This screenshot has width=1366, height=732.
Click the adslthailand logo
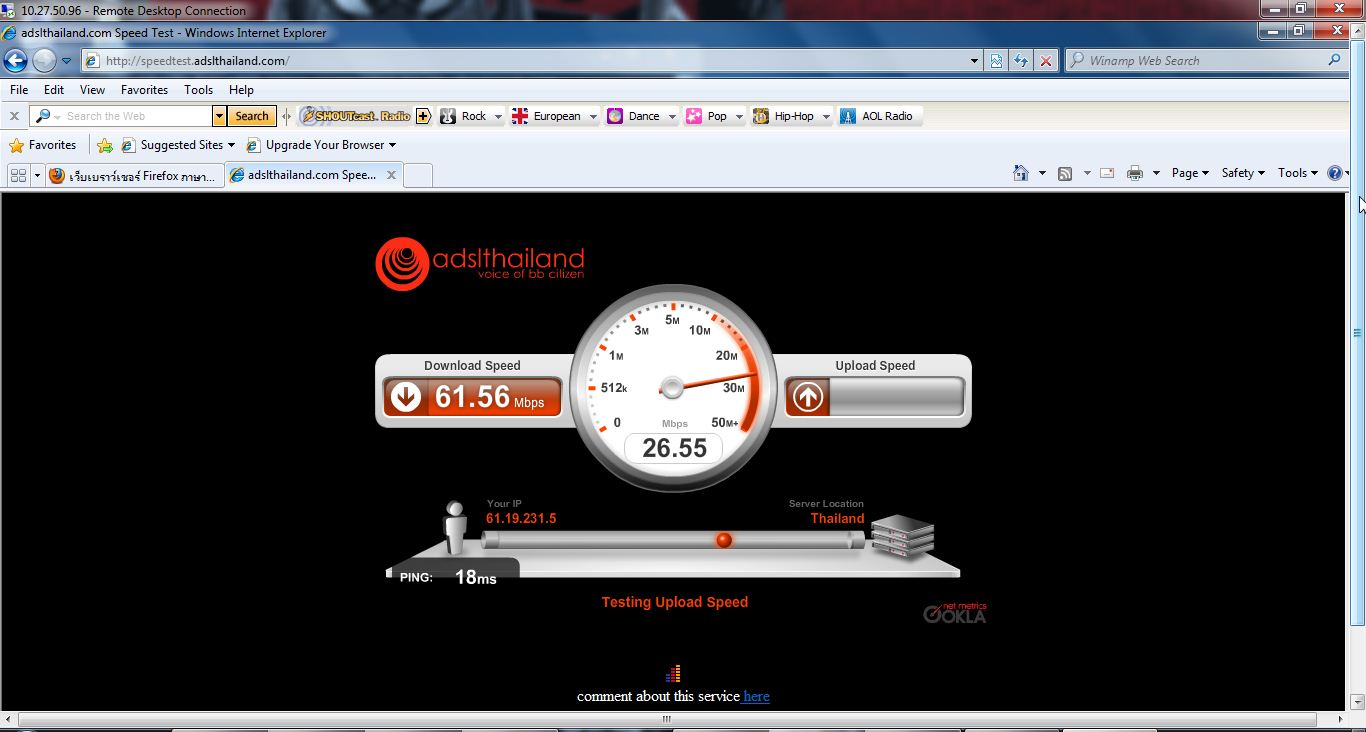[480, 263]
